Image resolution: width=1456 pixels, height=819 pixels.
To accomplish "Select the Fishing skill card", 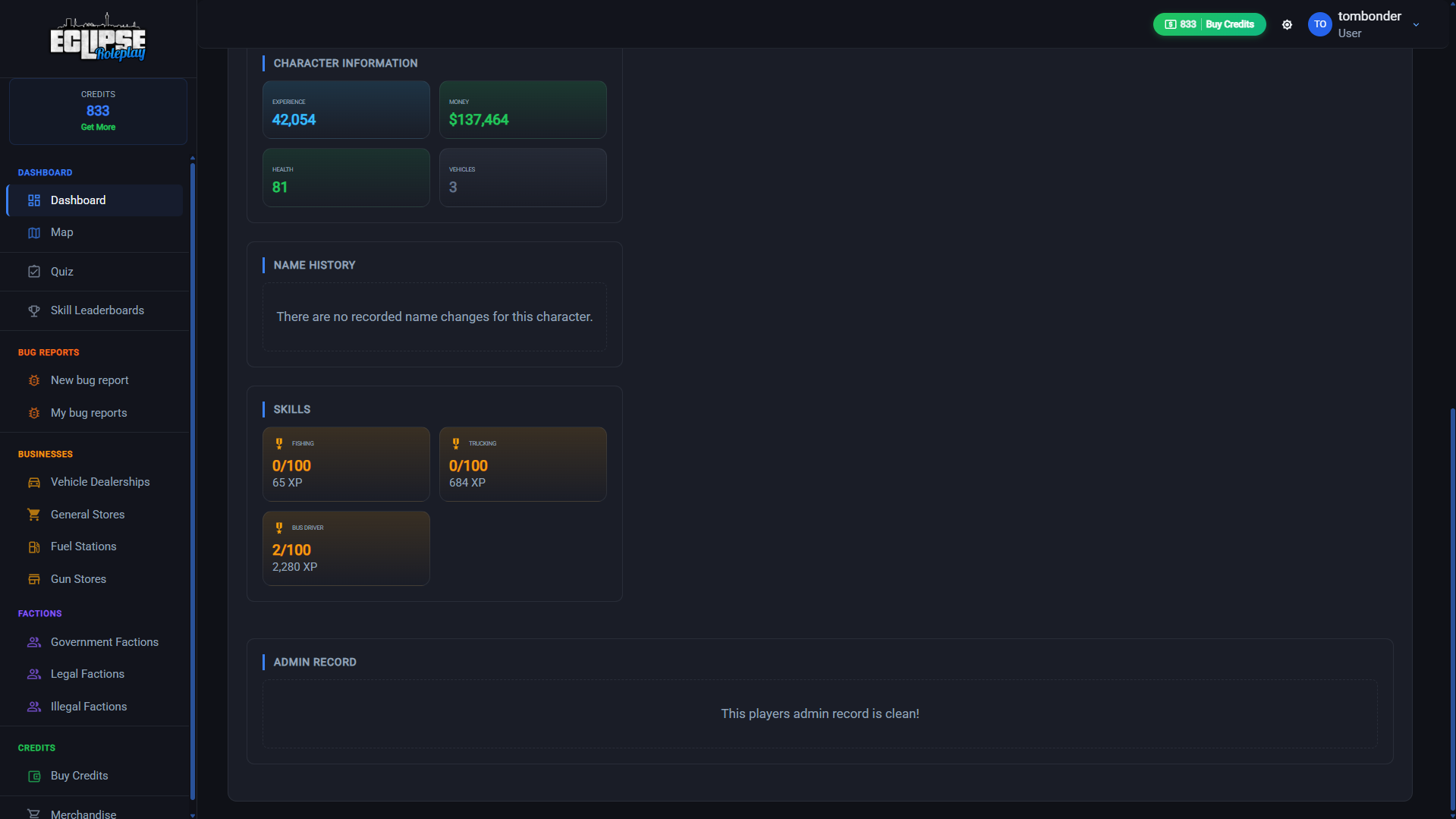I will pyautogui.click(x=346, y=464).
